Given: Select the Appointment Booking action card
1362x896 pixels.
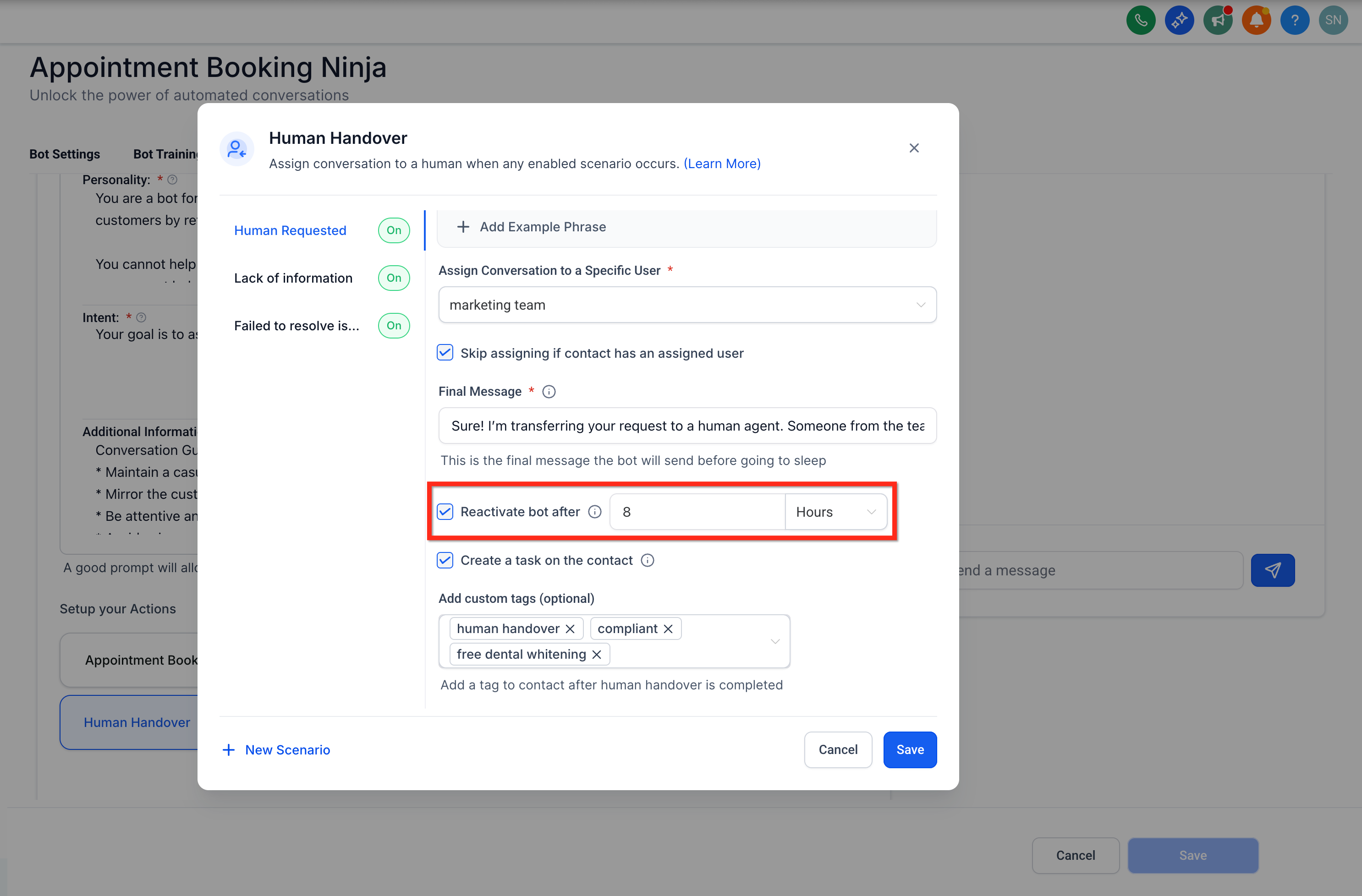Looking at the screenshot, I should click(129, 660).
